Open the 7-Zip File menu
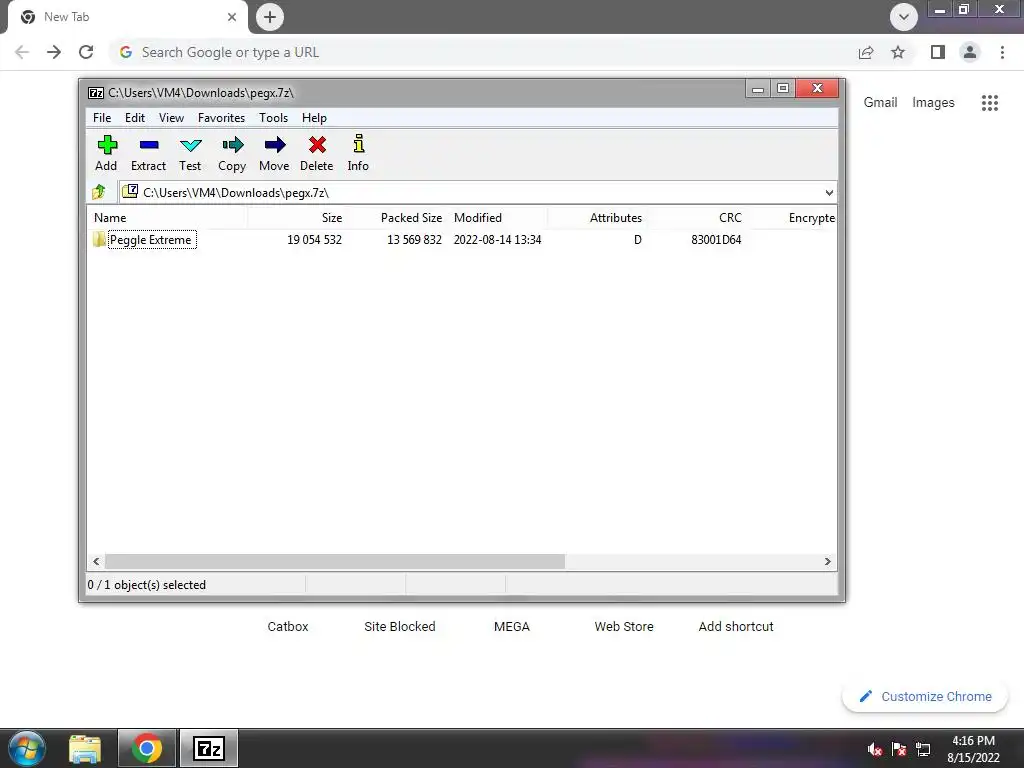The image size is (1024, 768). coord(102,118)
